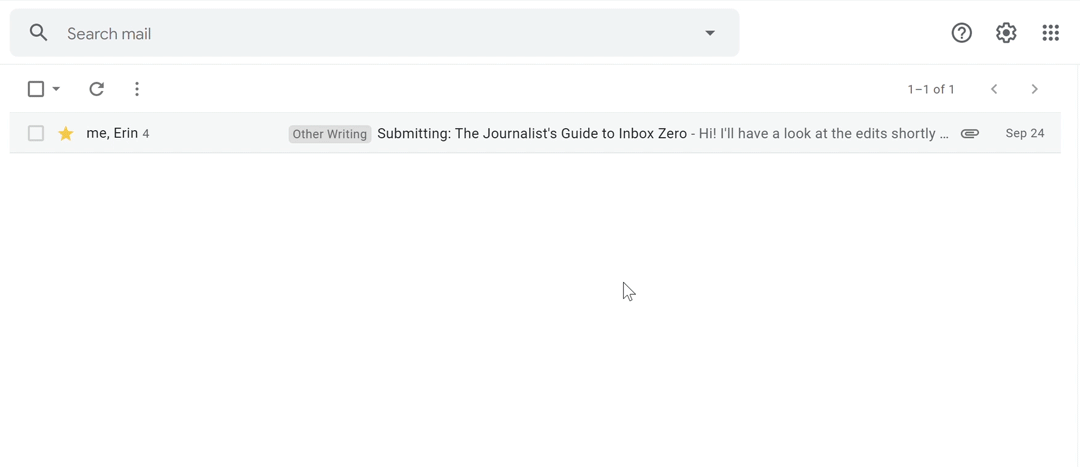Click the search magnifier icon
Screen dimensions: 1080x467
pos(38,33)
